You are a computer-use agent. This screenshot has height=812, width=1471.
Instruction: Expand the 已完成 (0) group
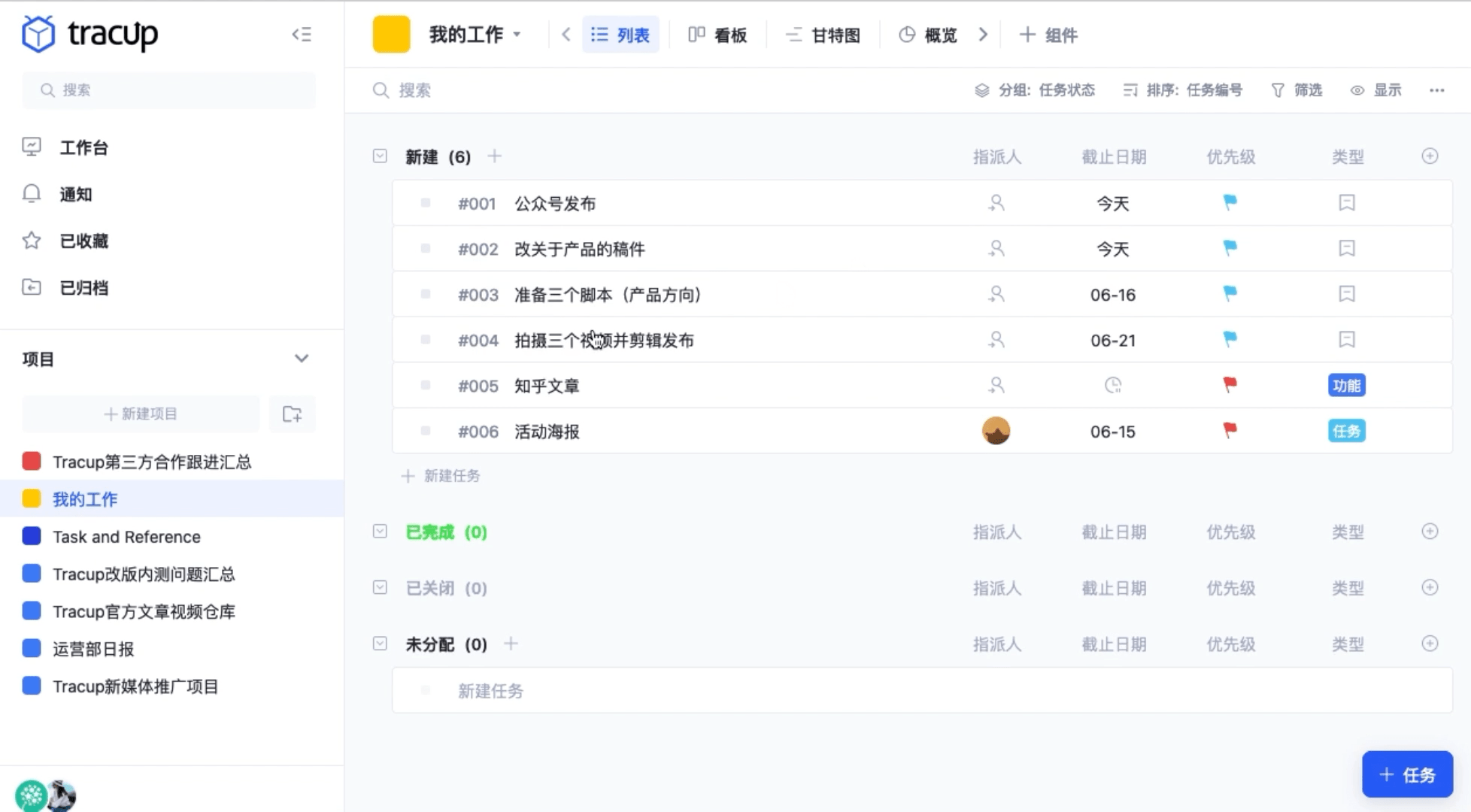pos(380,531)
